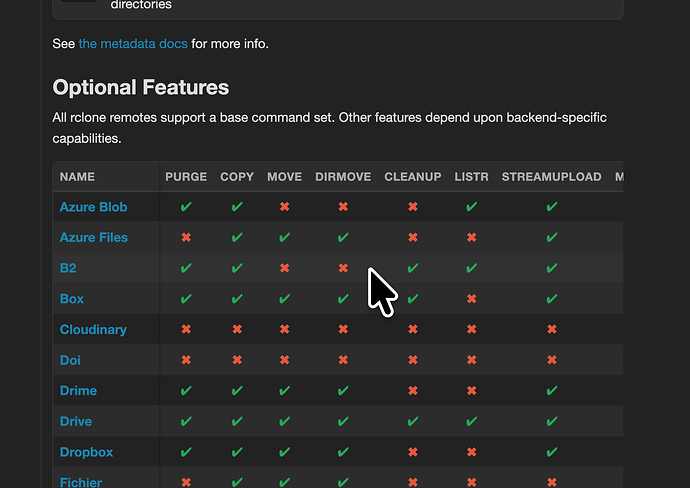
Task: Click B2's LISTR check mark
Action: point(472,268)
